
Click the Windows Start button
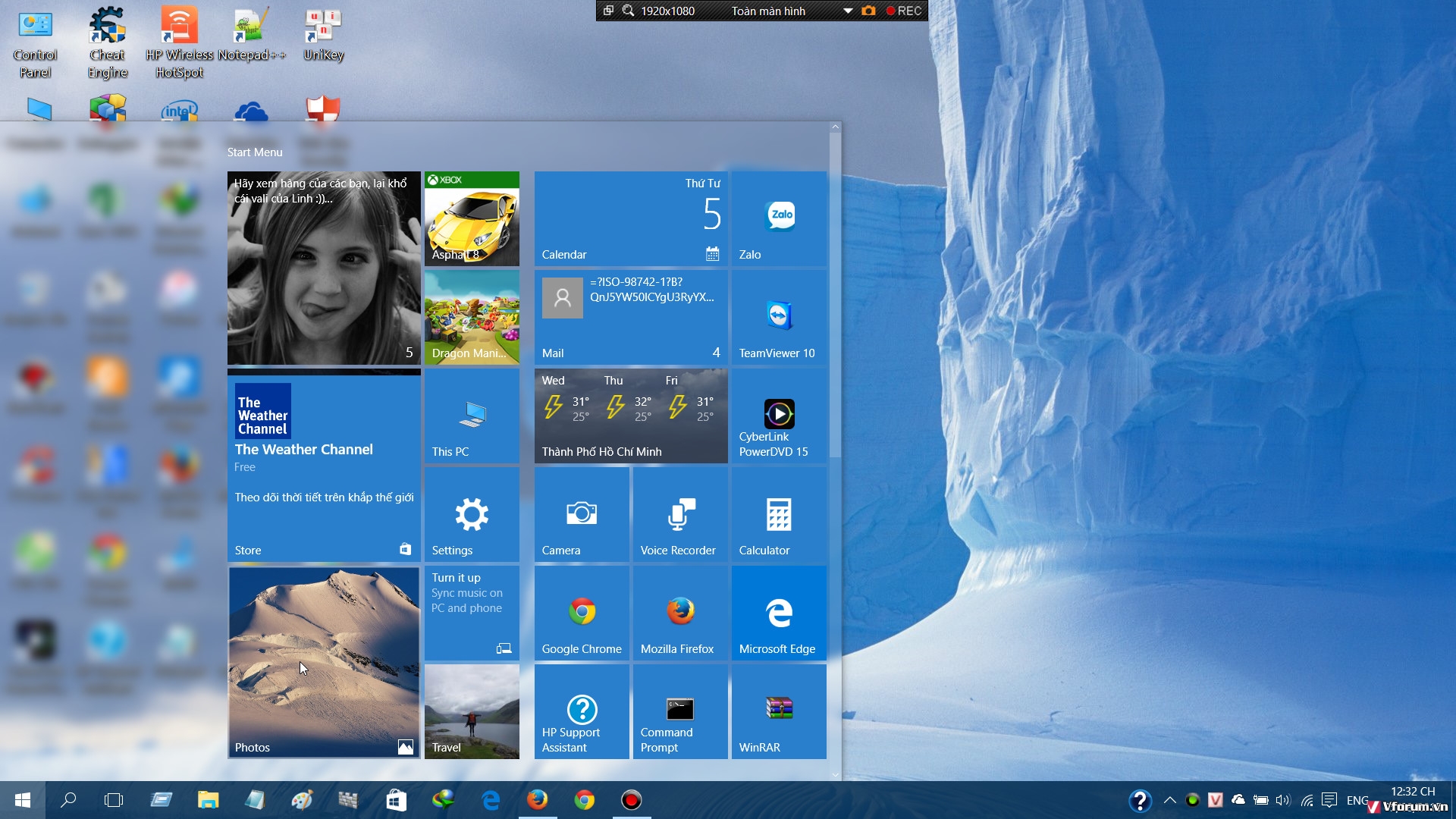click(23, 800)
